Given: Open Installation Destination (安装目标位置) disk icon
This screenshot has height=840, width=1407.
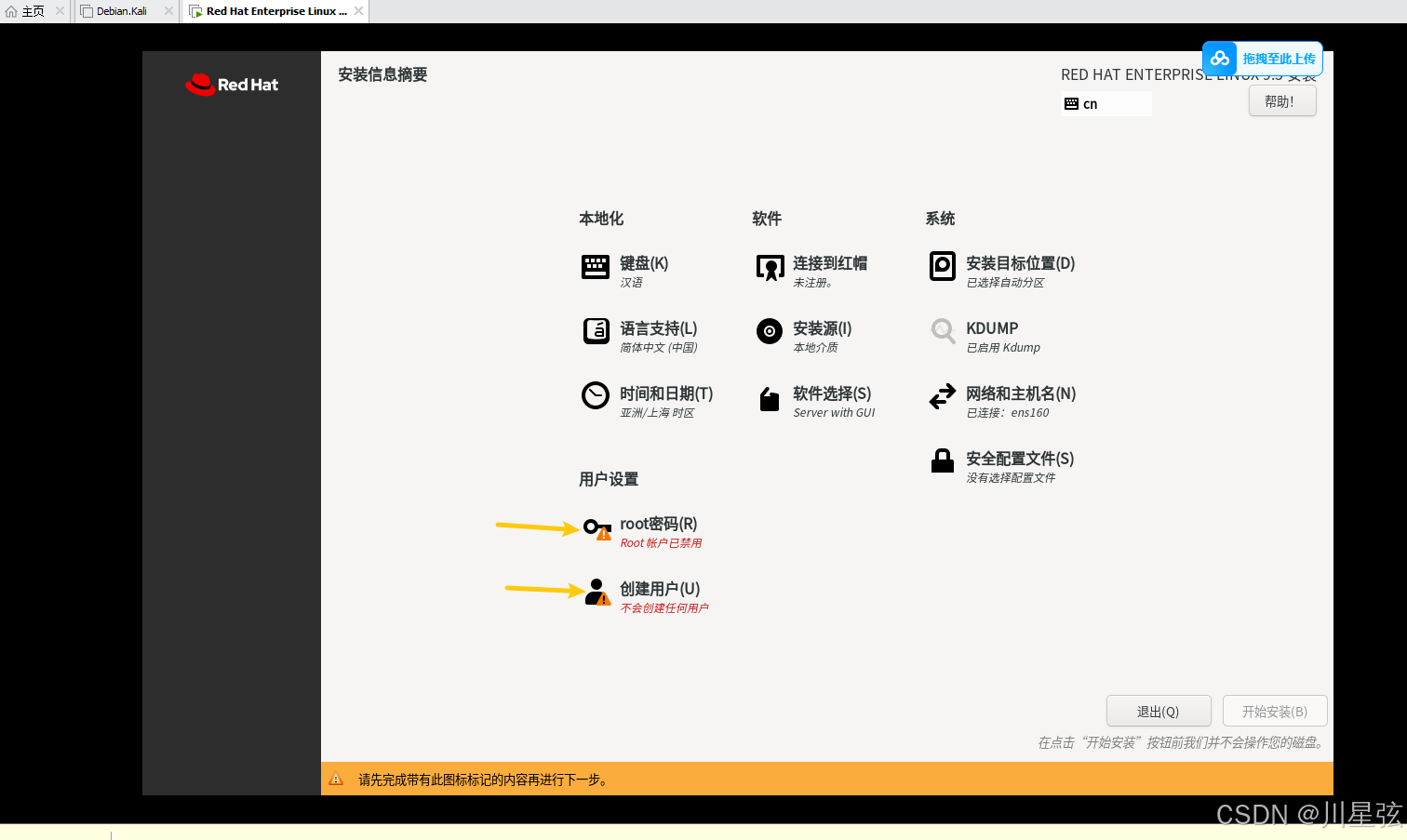Looking at the screenshot, I should pyautogui.click(x=943, y=266).
